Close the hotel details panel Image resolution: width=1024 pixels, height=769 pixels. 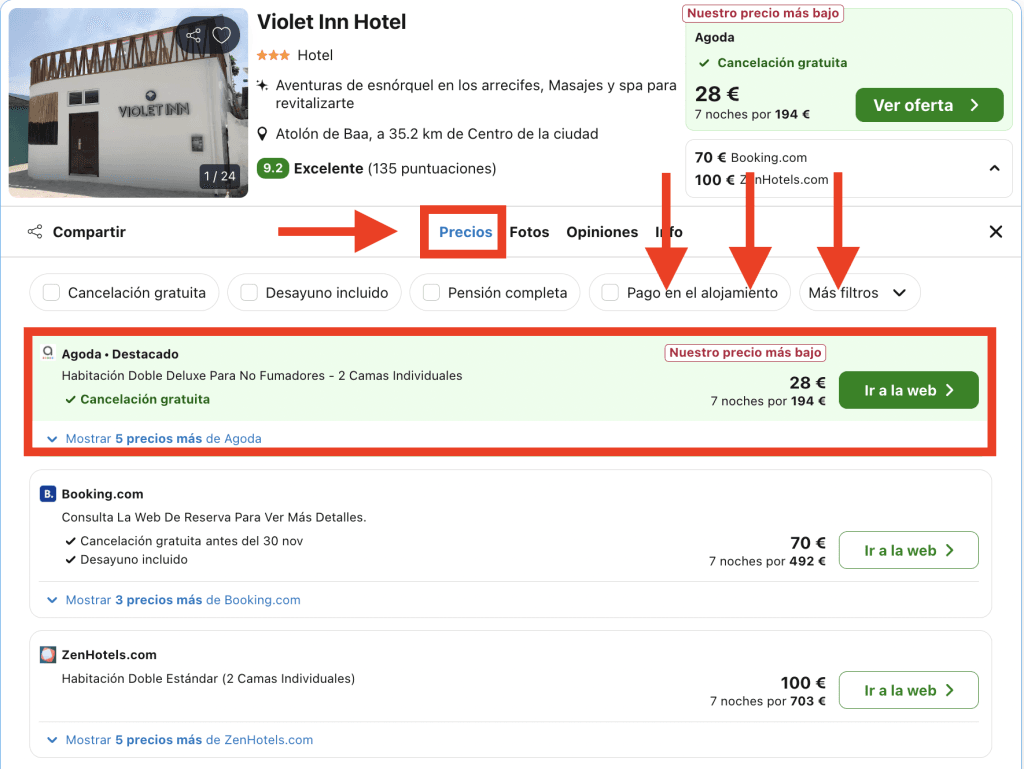995,232
